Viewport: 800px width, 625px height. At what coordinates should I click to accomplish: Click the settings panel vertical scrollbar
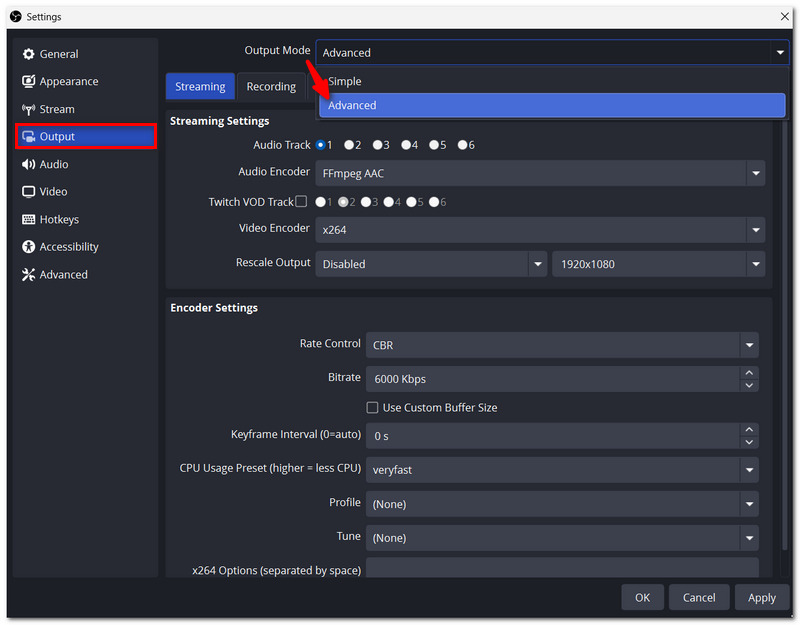[x=785, y=332]
